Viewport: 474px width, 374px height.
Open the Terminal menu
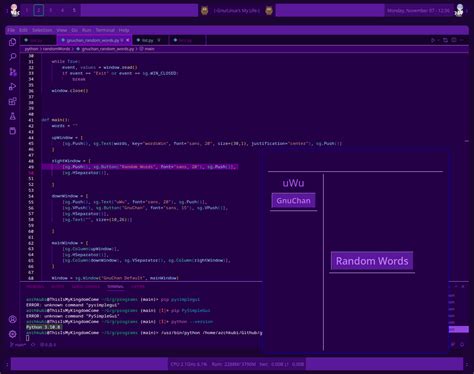[x=105, y=30]
